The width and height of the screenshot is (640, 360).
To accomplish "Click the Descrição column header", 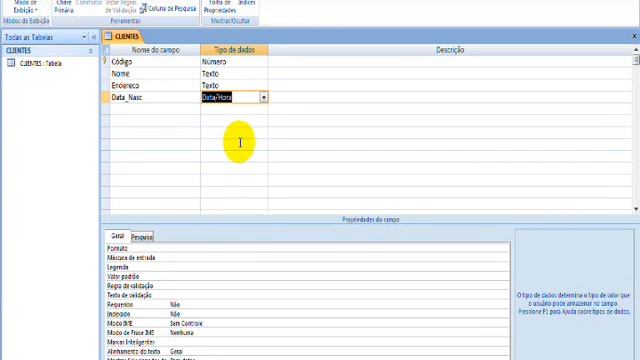I will click(x=450, y=50).
